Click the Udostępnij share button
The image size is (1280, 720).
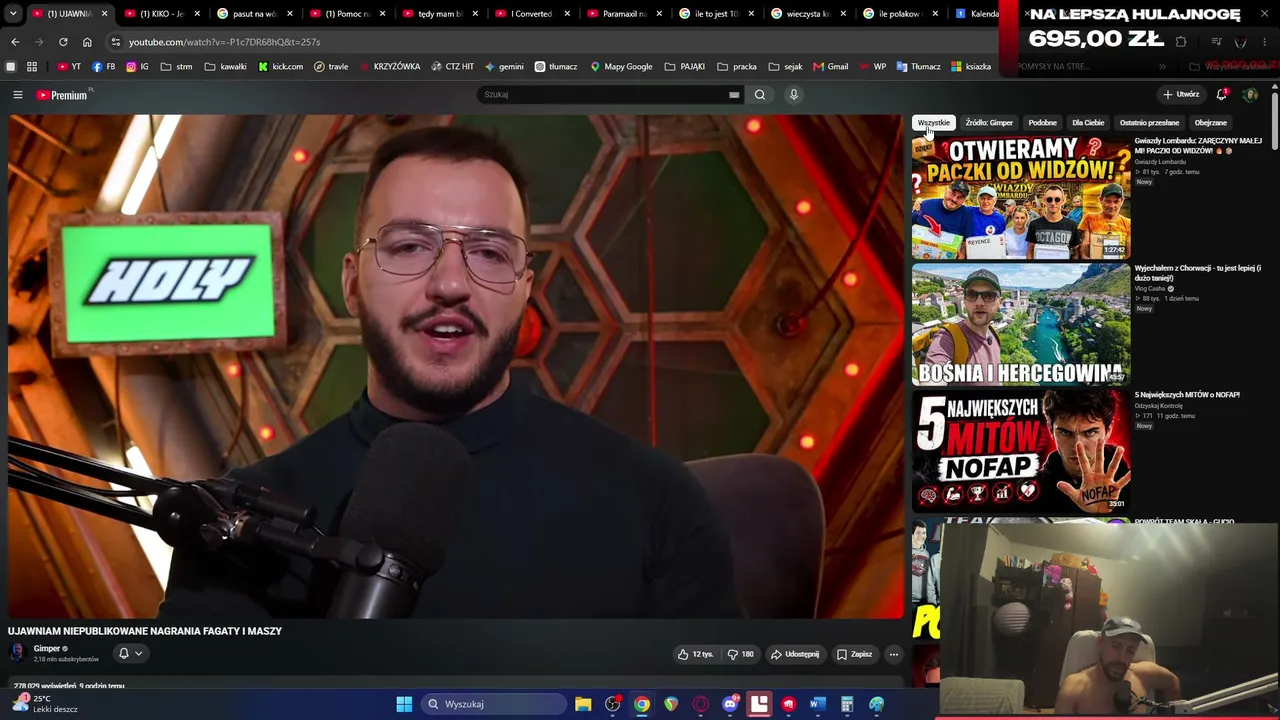click(x=795, y=654)
